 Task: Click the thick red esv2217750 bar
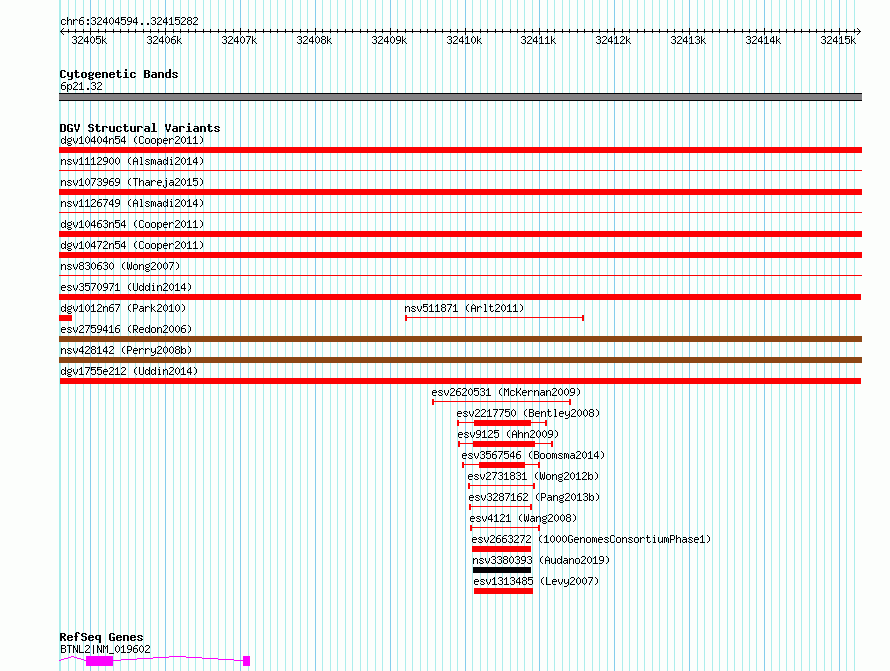(502, 423)
